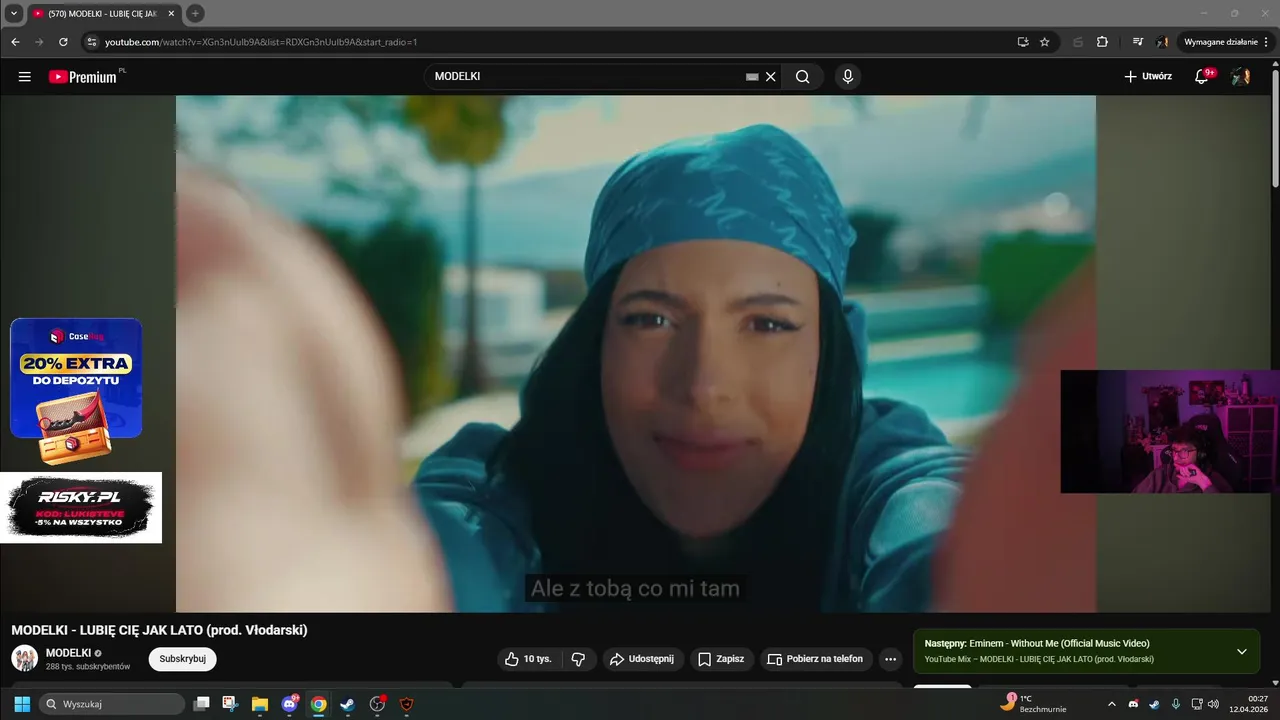
Task: Open Windows Start menu
Action: [22, 704]
